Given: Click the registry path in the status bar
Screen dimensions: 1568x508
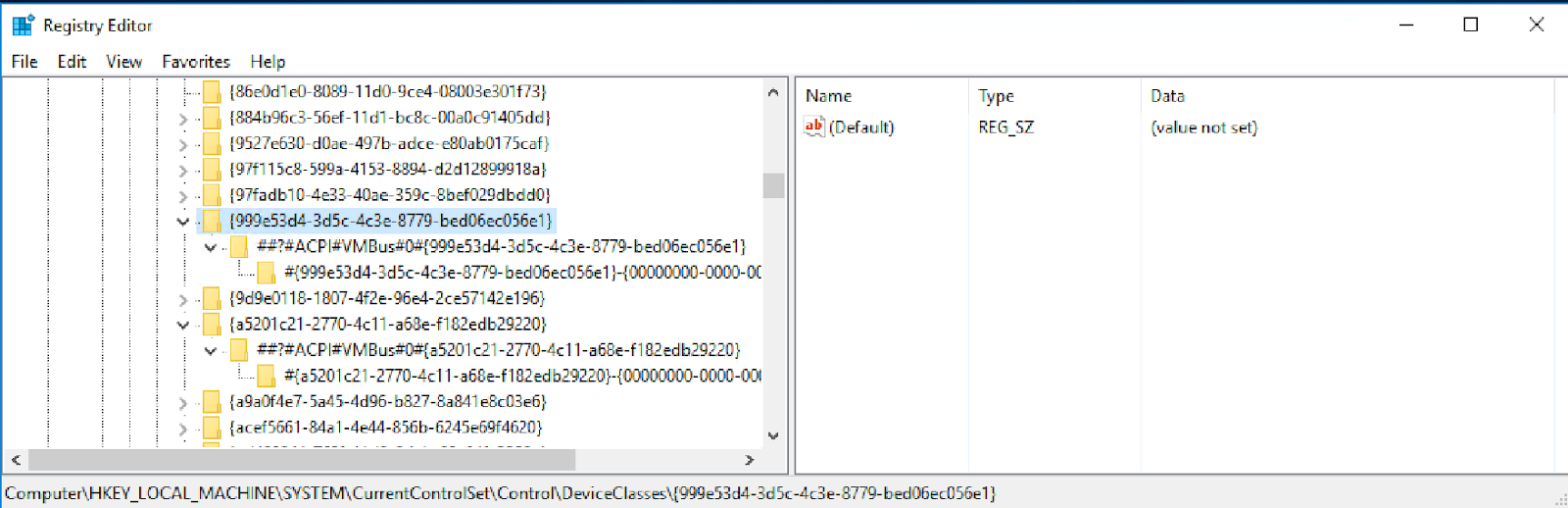Looking at the screenshot, I should (501, 493).
